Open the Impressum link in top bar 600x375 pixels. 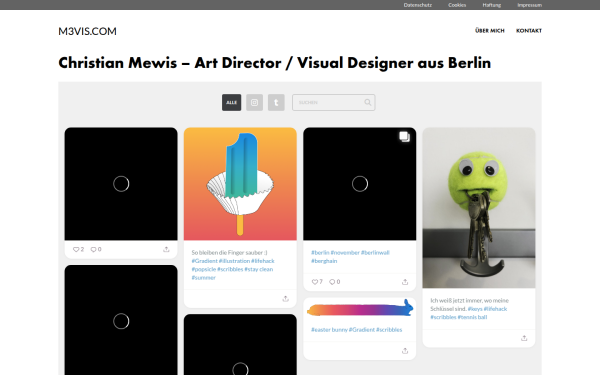coord(529,5)
